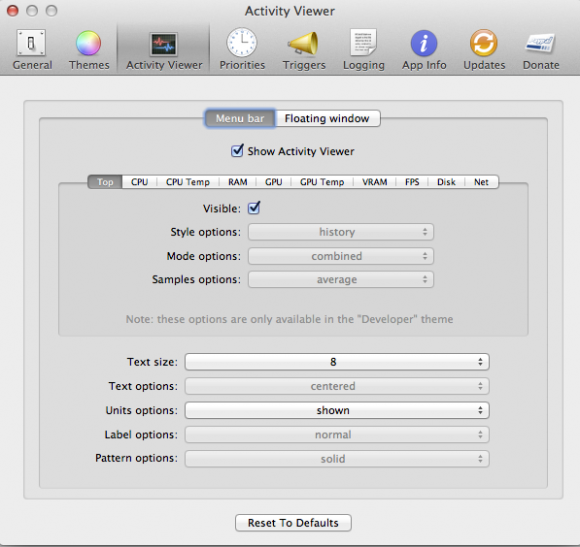Open the Priorities clock pane
580x547 pixels.
coord(242,50)
